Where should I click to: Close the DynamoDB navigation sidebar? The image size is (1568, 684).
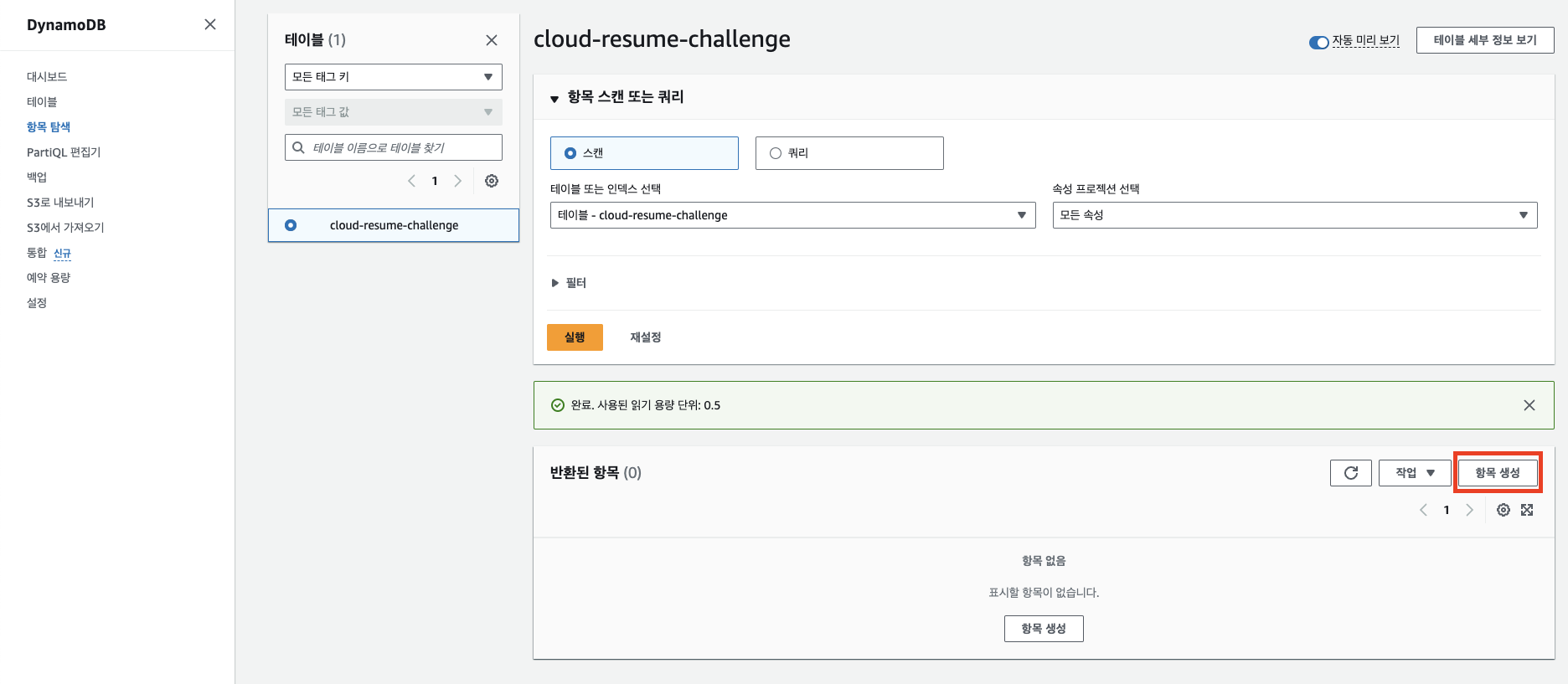coord(210,24)
